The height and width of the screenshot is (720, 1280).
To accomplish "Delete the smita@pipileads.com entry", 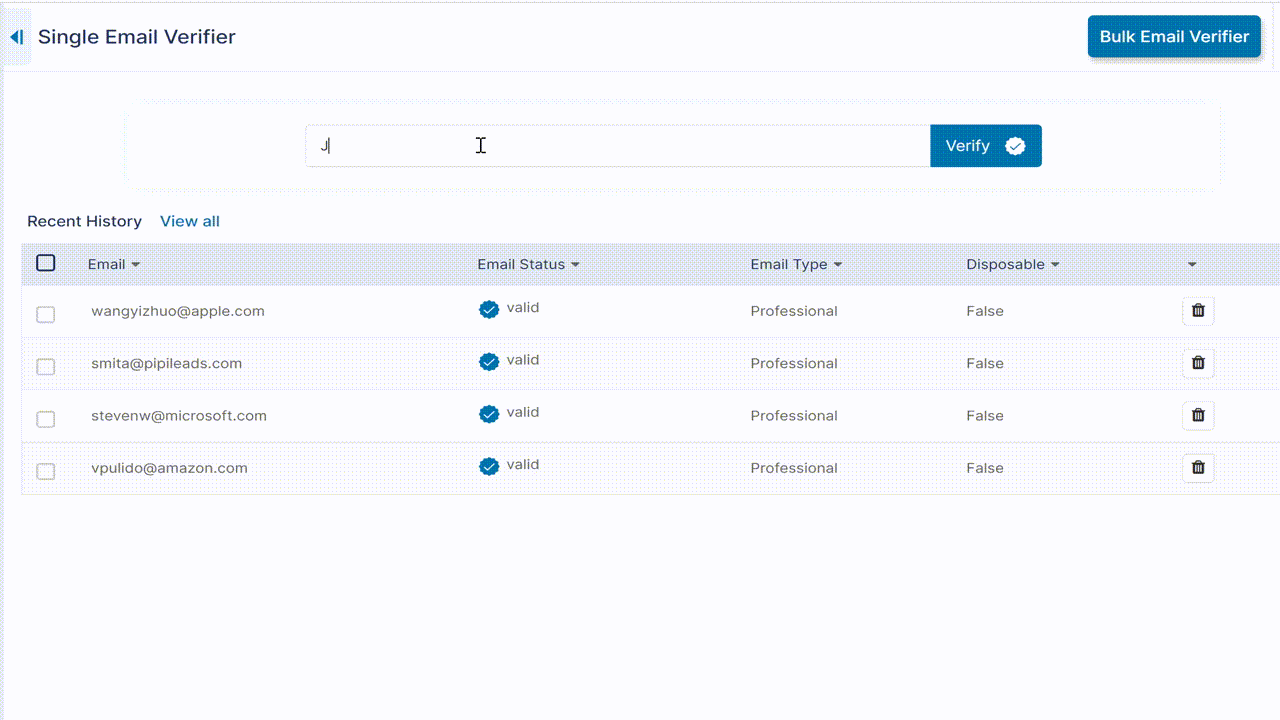I will pos(1198,363).
